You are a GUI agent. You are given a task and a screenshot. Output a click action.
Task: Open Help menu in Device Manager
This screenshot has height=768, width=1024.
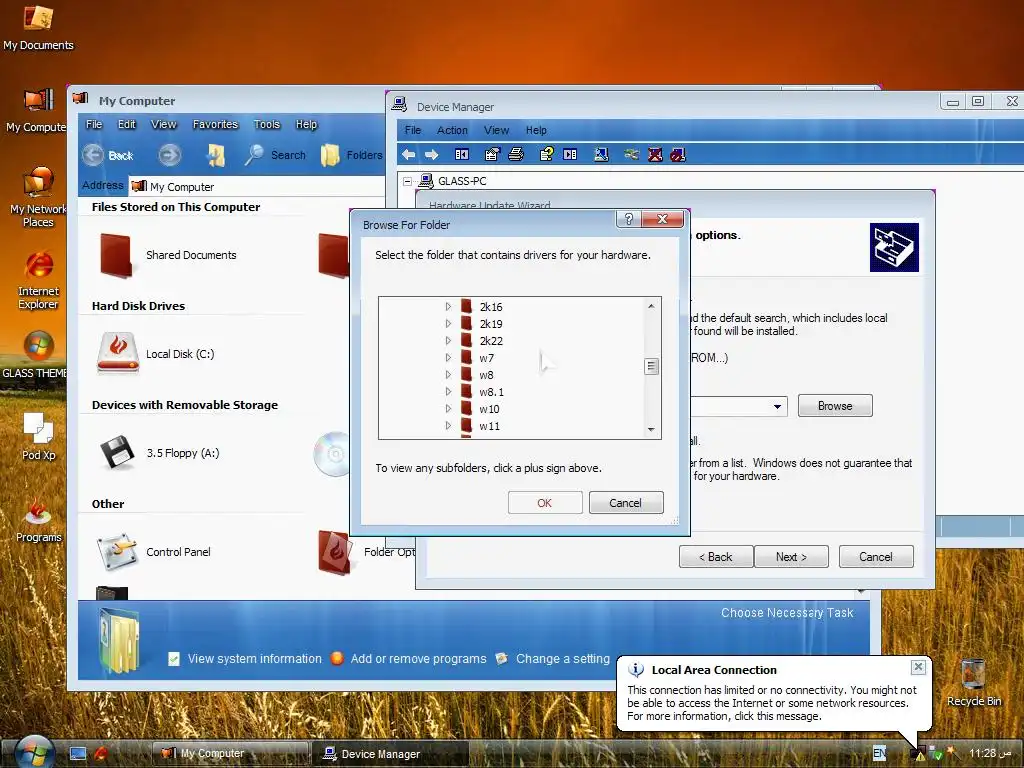(x=536, y=130)
